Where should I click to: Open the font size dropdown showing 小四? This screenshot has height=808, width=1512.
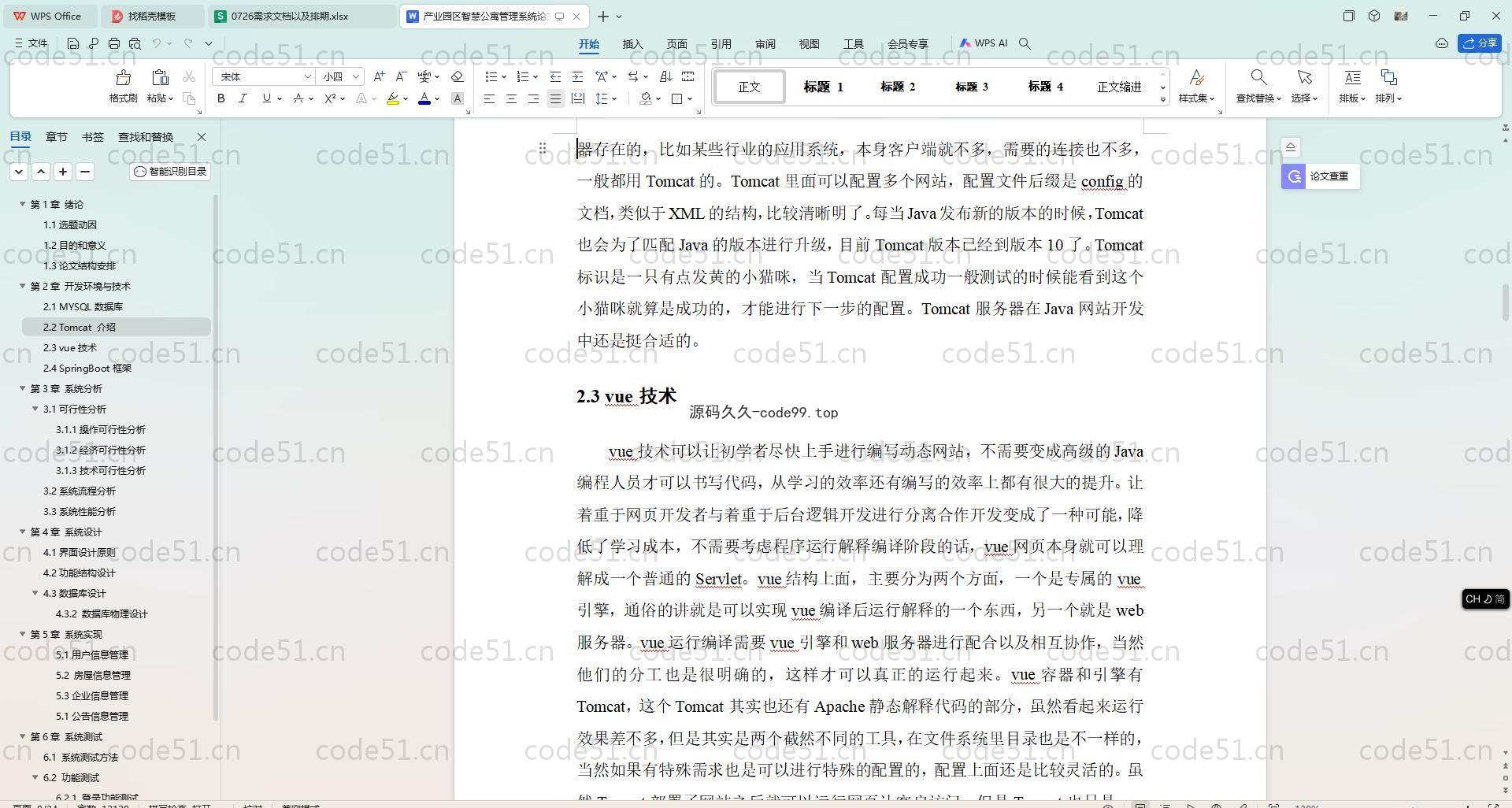coord(340,76)
